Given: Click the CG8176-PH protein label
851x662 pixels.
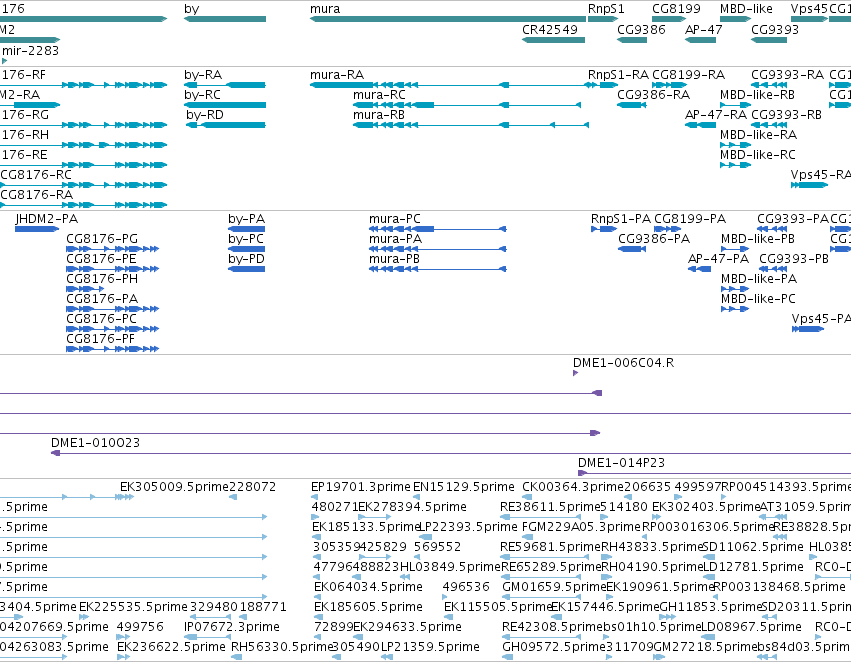Looking at the screenshot, I should (102, 279).
